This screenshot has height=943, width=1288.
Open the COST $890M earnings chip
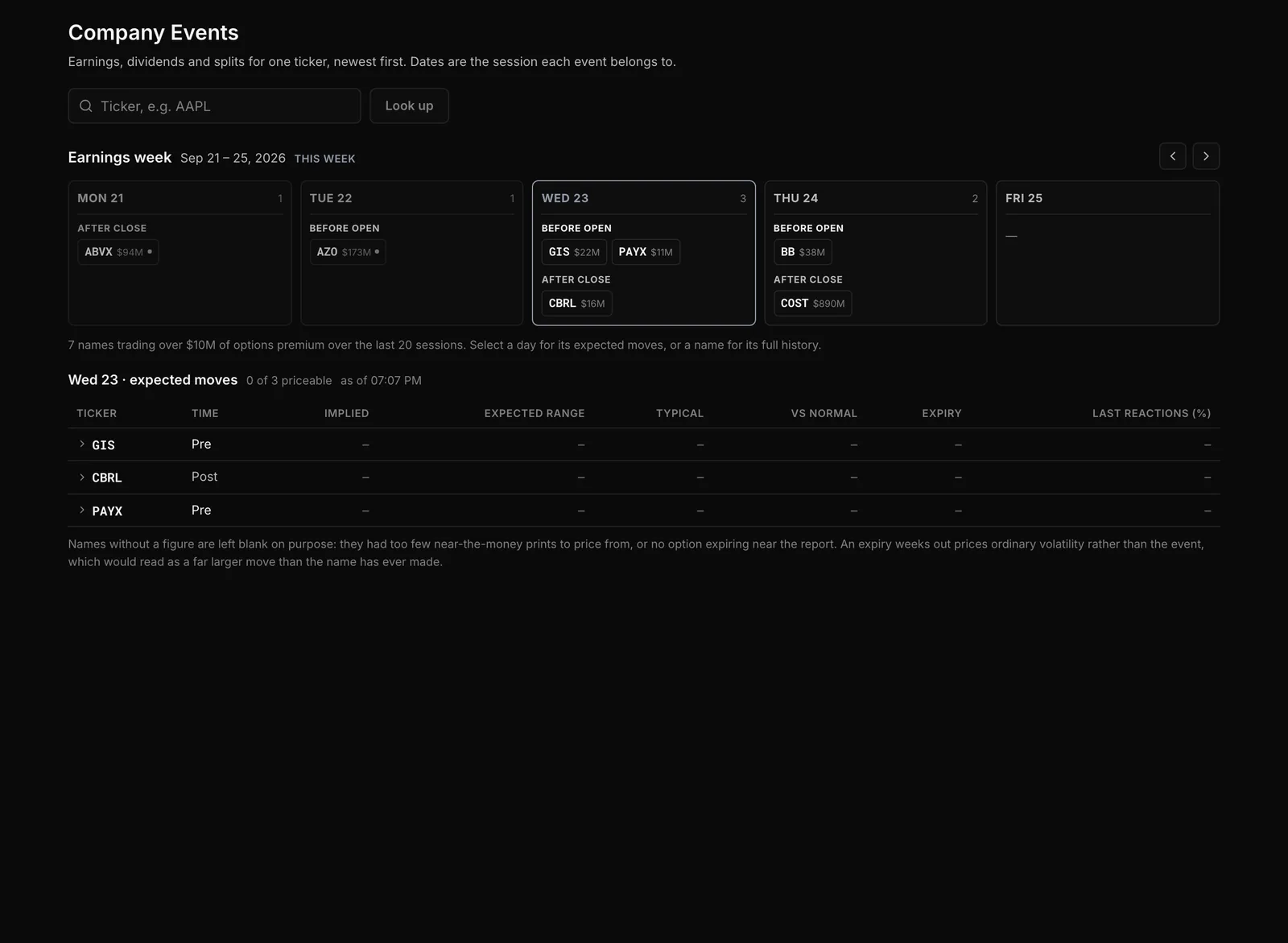pos(812,304)
